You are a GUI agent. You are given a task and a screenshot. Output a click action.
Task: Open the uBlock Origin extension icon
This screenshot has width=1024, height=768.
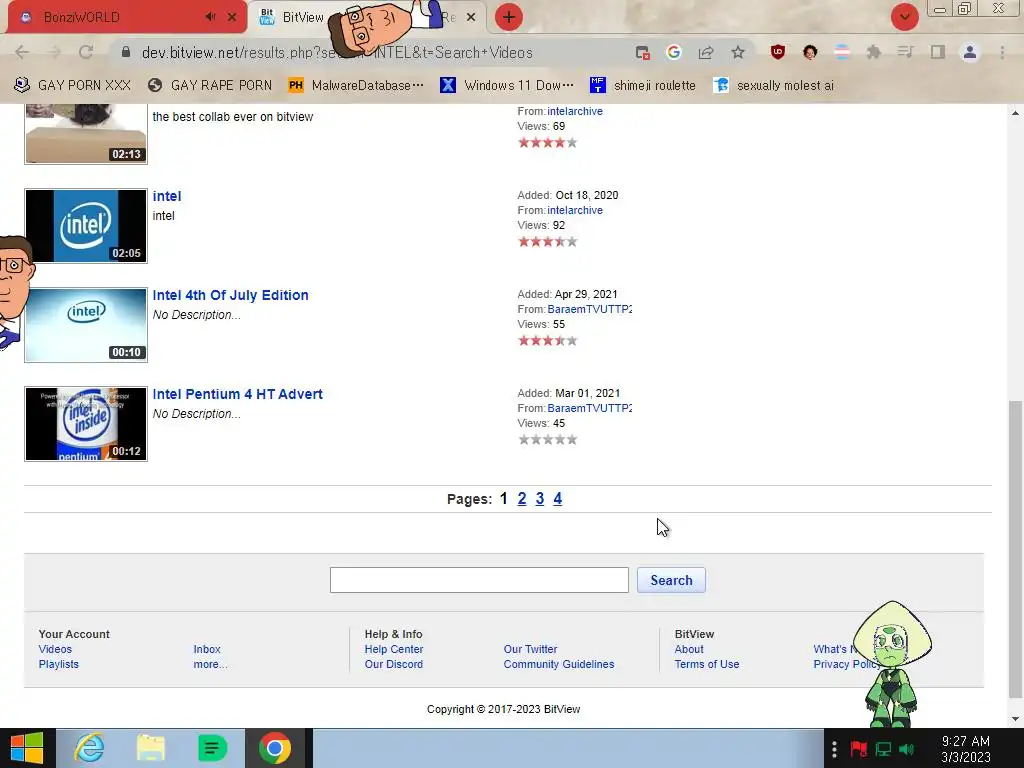tap(777, 52)
